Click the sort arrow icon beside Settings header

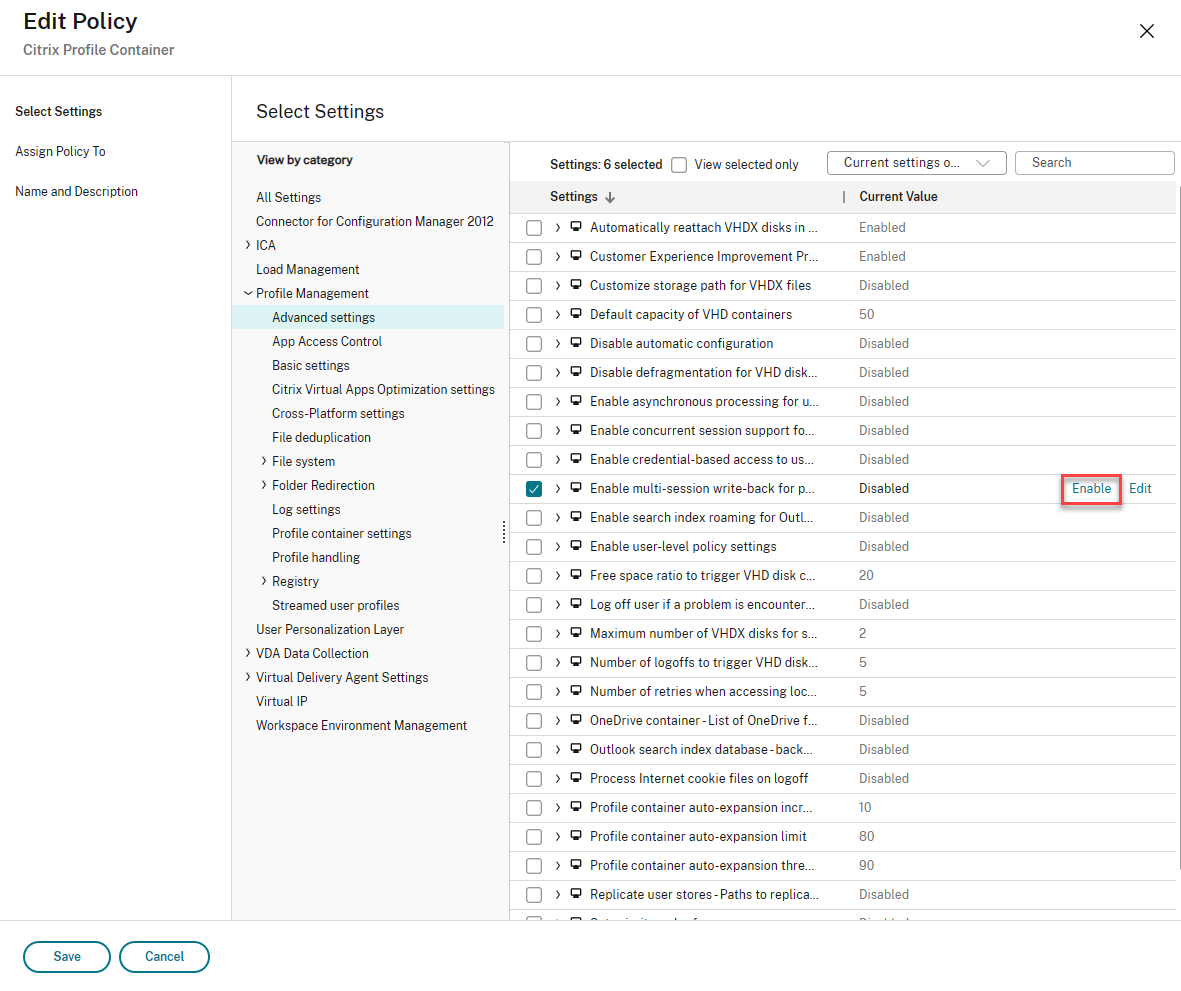610,197
